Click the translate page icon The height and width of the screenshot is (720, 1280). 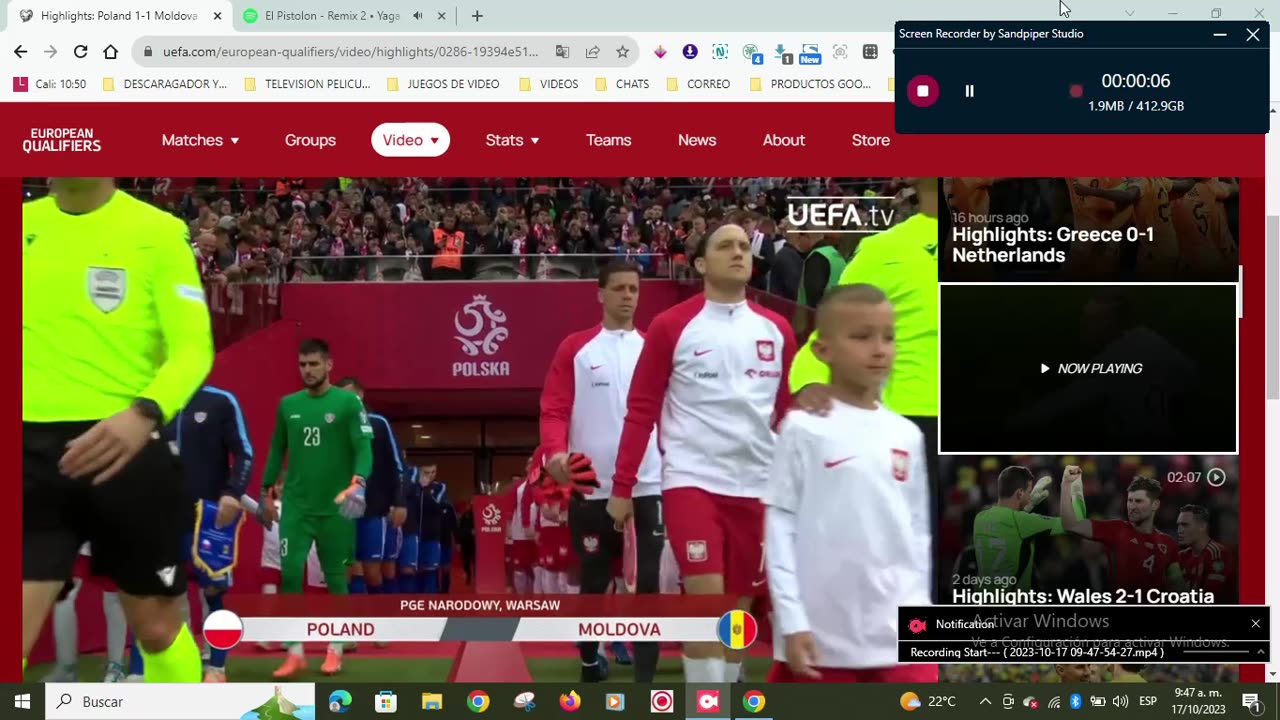click(563, 52)
